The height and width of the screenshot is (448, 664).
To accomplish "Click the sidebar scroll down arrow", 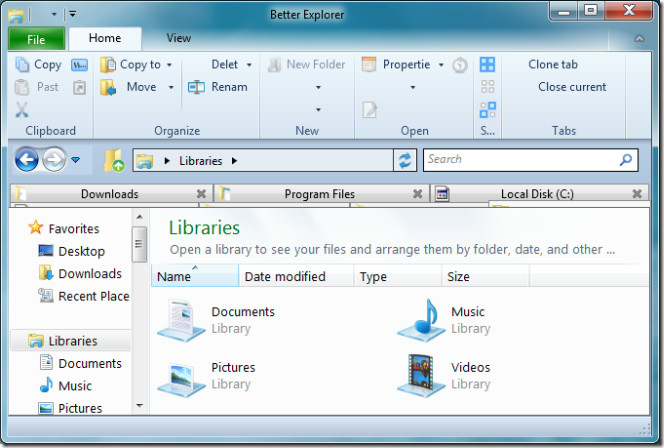I will click(x=139, y=406).
